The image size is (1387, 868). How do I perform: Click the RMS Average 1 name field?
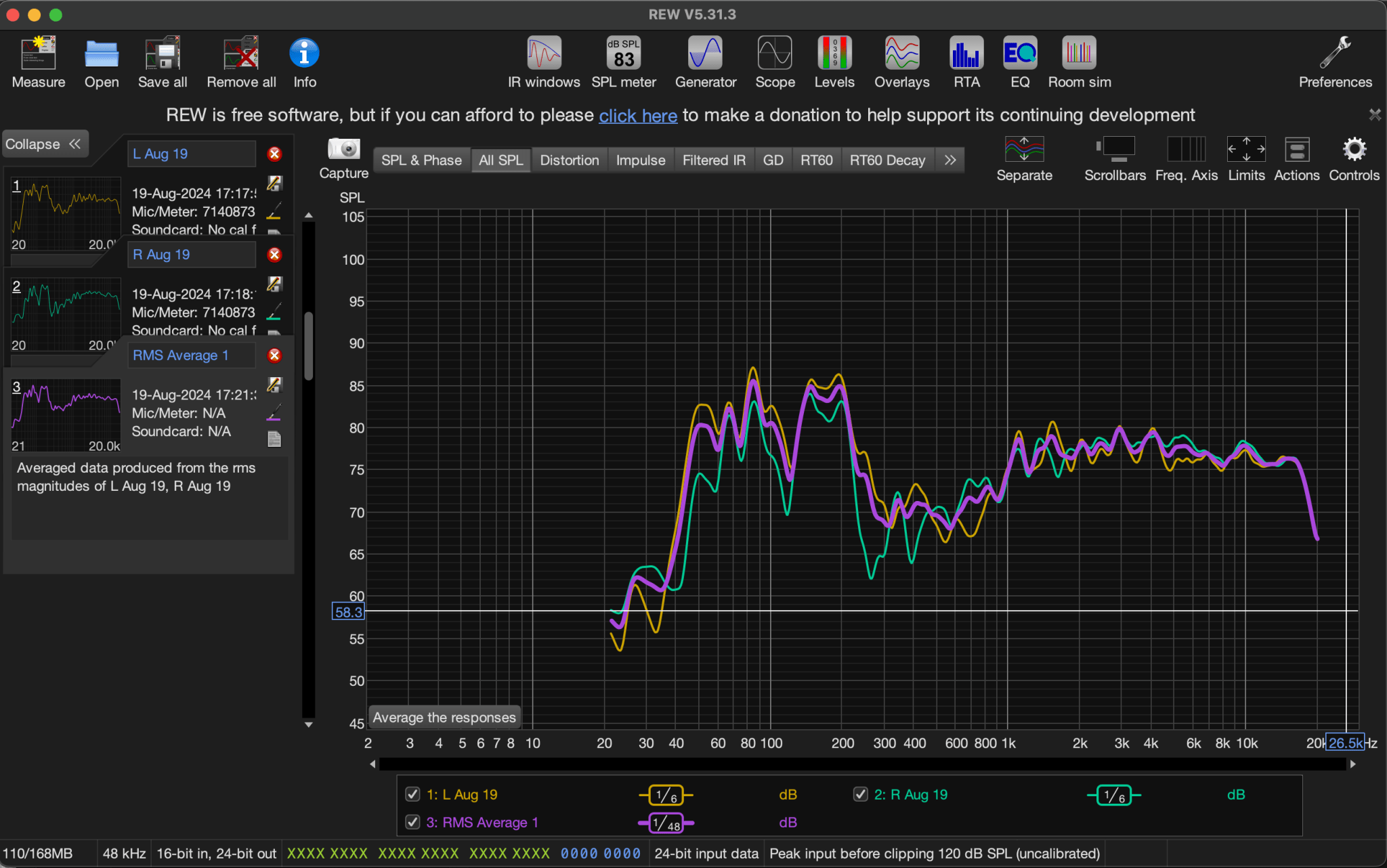[x=192, y=355]
